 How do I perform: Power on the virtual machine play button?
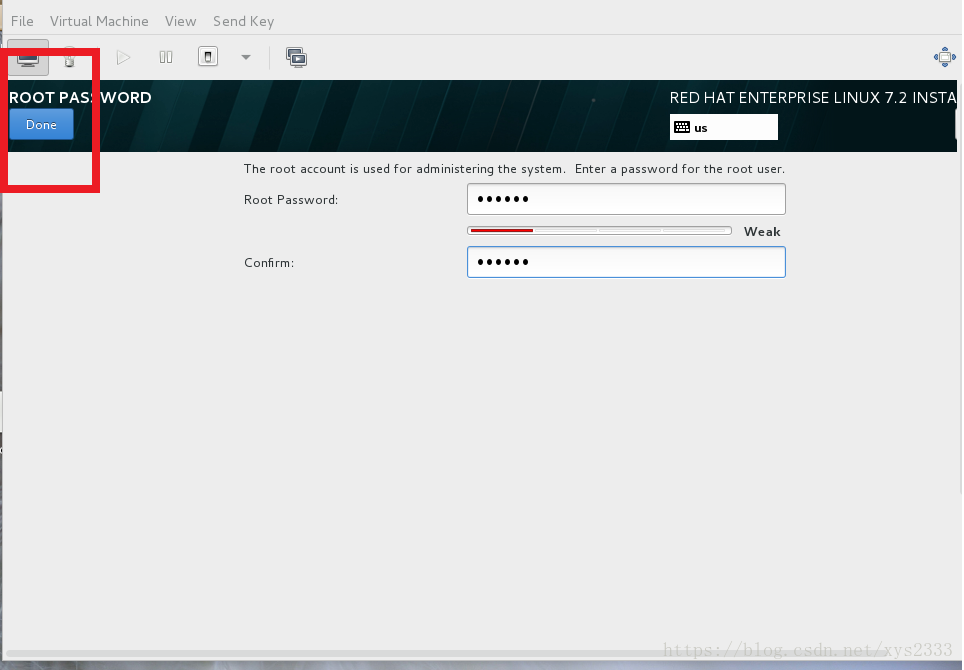tap(124, 58)
